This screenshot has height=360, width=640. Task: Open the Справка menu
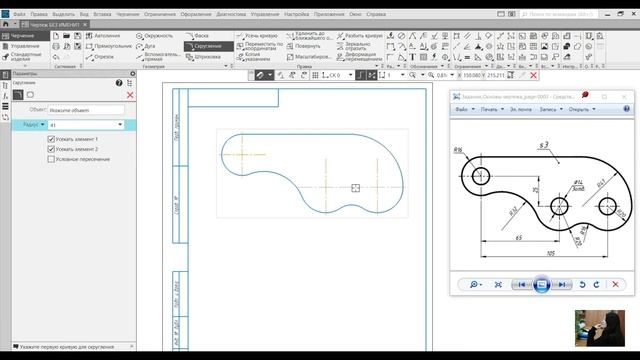pyautogui.click(x=376, y=14)
